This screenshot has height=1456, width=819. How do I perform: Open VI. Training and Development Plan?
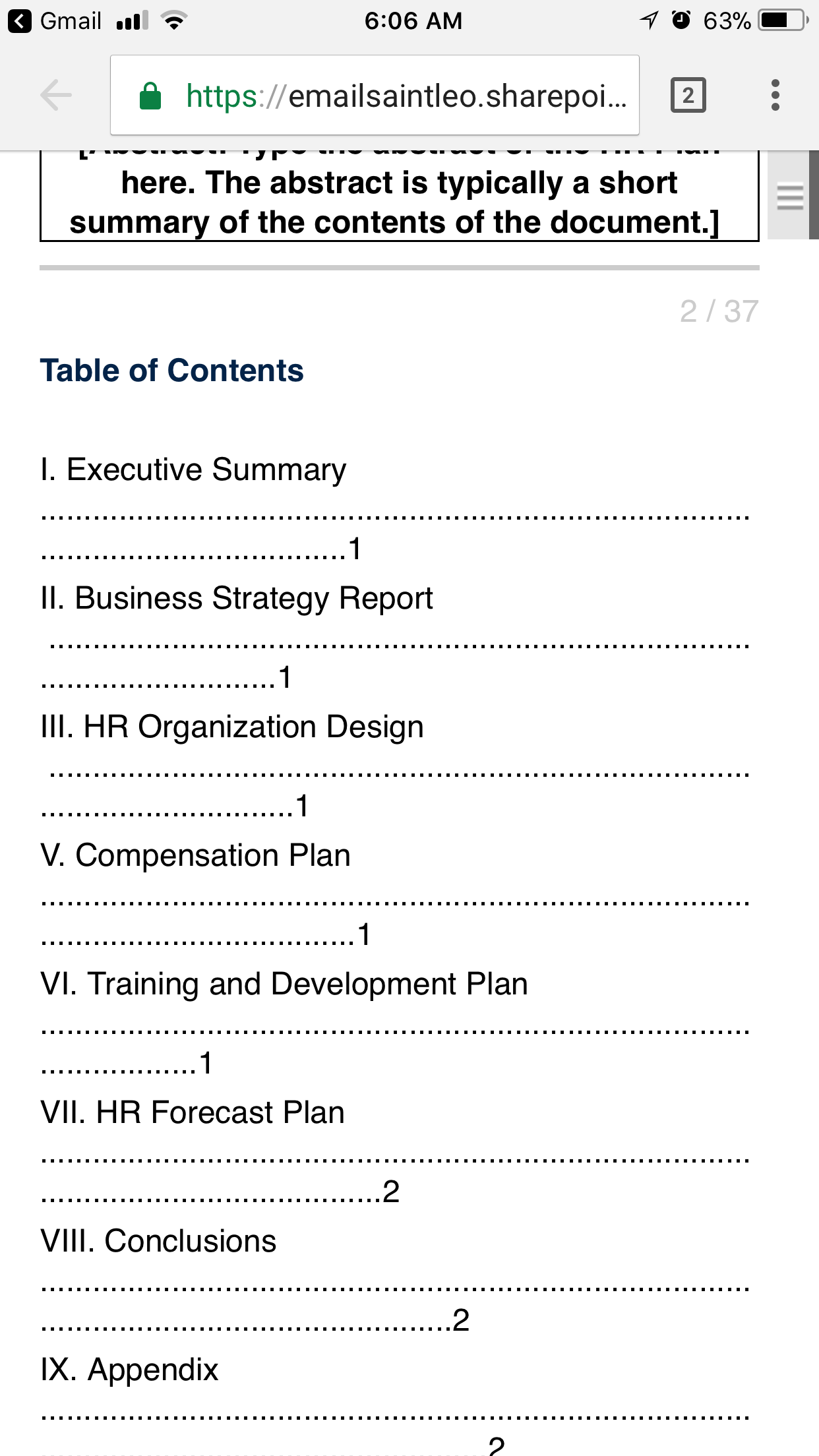pos(284,985)
